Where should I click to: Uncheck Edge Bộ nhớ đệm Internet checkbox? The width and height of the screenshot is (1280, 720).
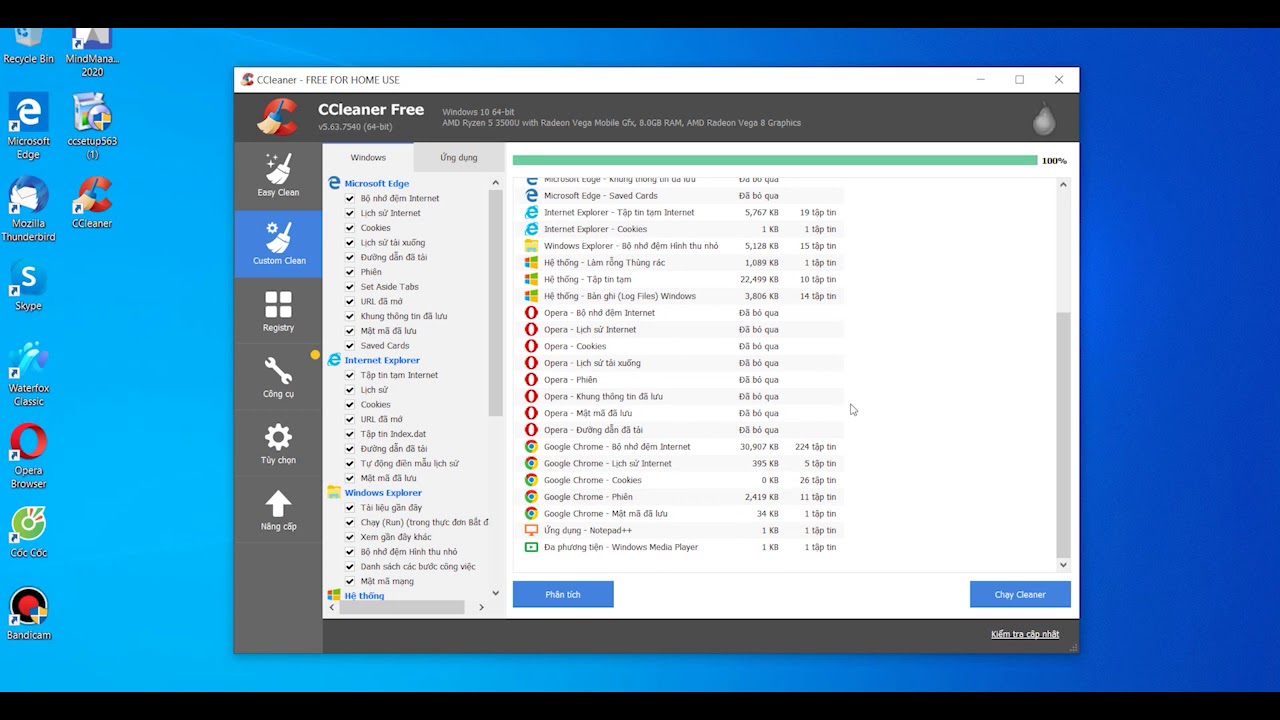[350, 198]
